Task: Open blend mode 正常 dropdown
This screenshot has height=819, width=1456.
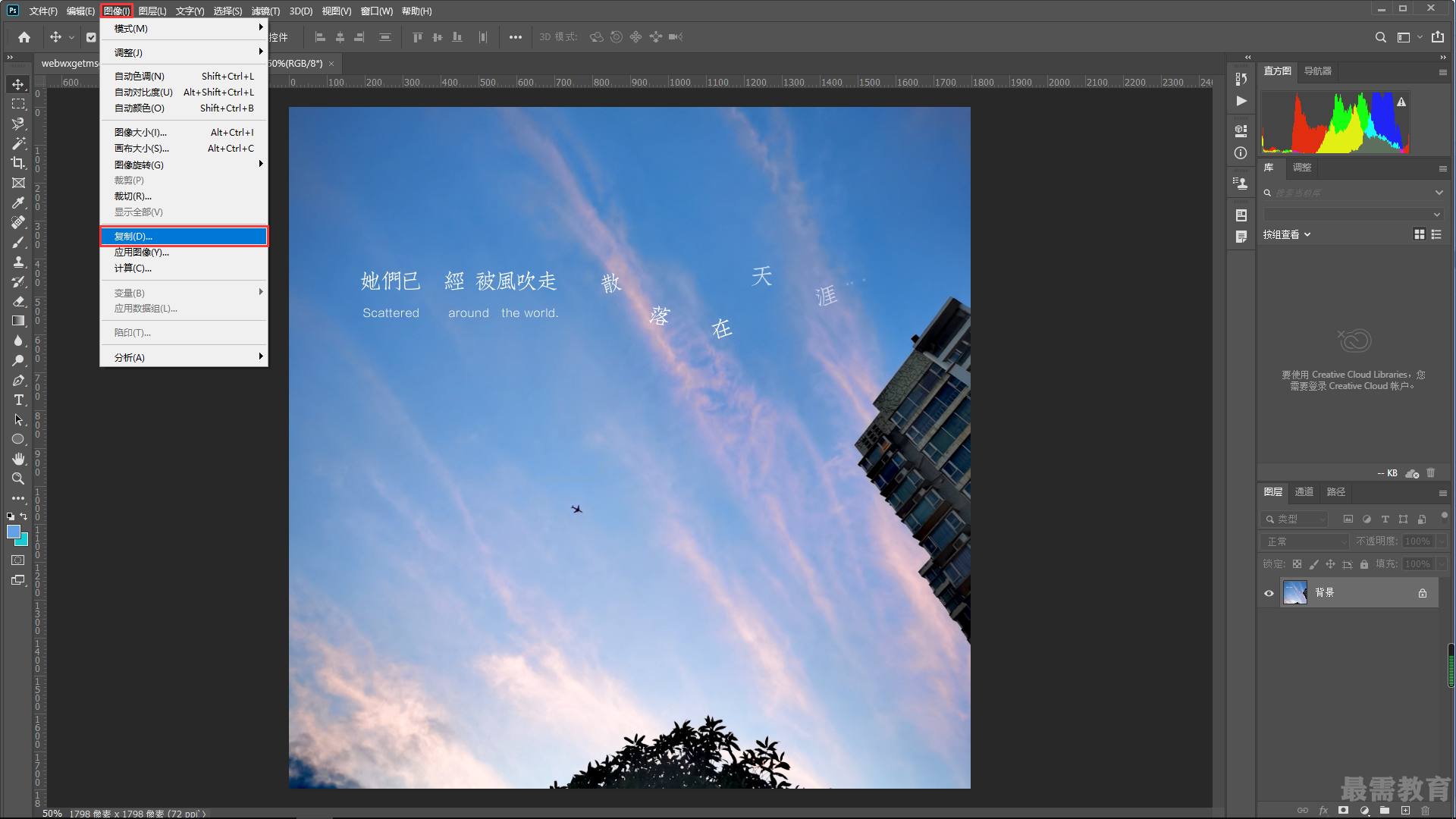Action: (x=1306, y=541)
